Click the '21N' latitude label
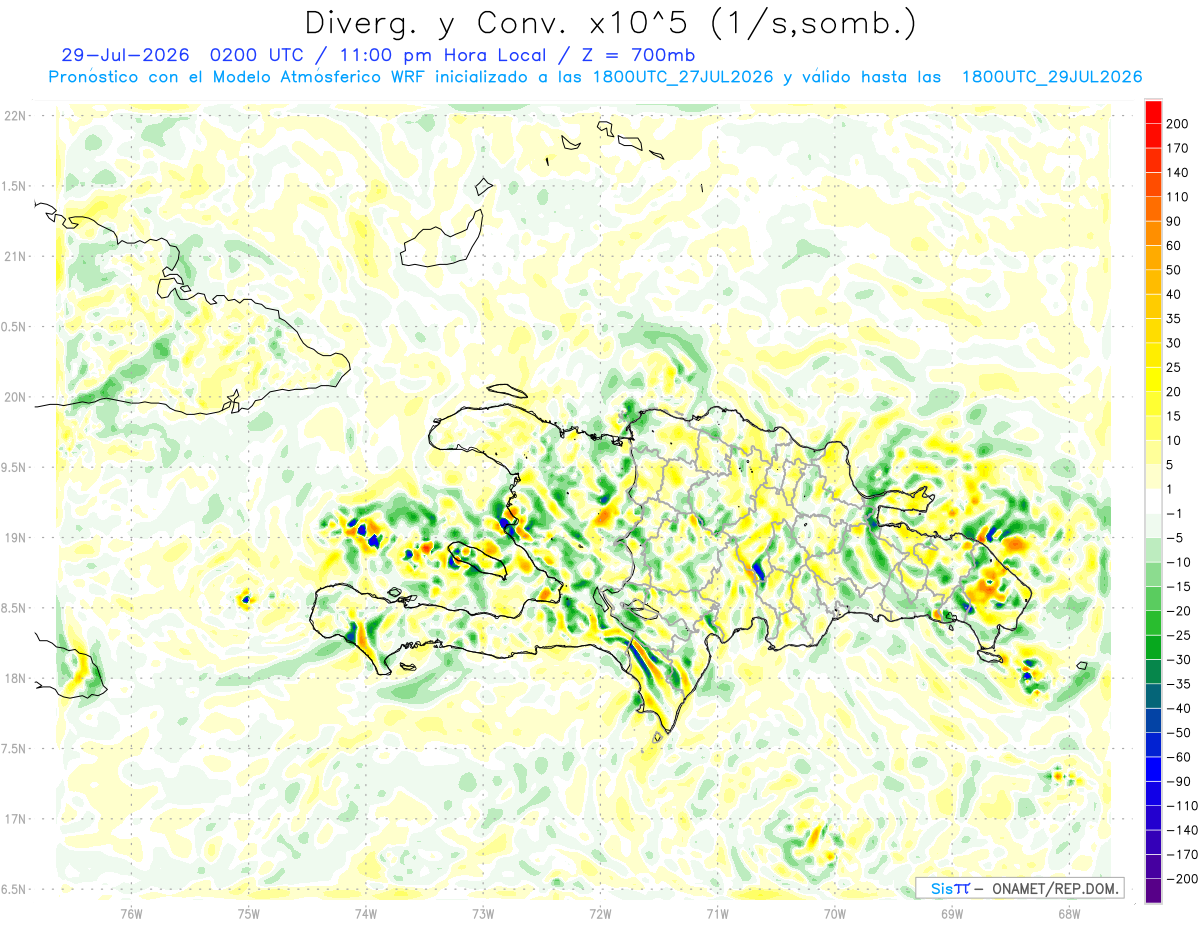 [14, 256]
